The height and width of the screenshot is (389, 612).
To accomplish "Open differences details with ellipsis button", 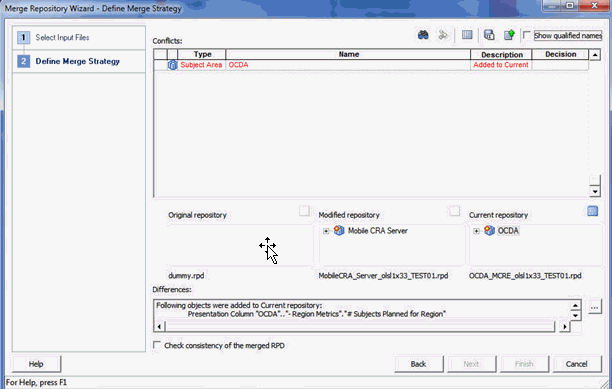I will click(594, 307).
